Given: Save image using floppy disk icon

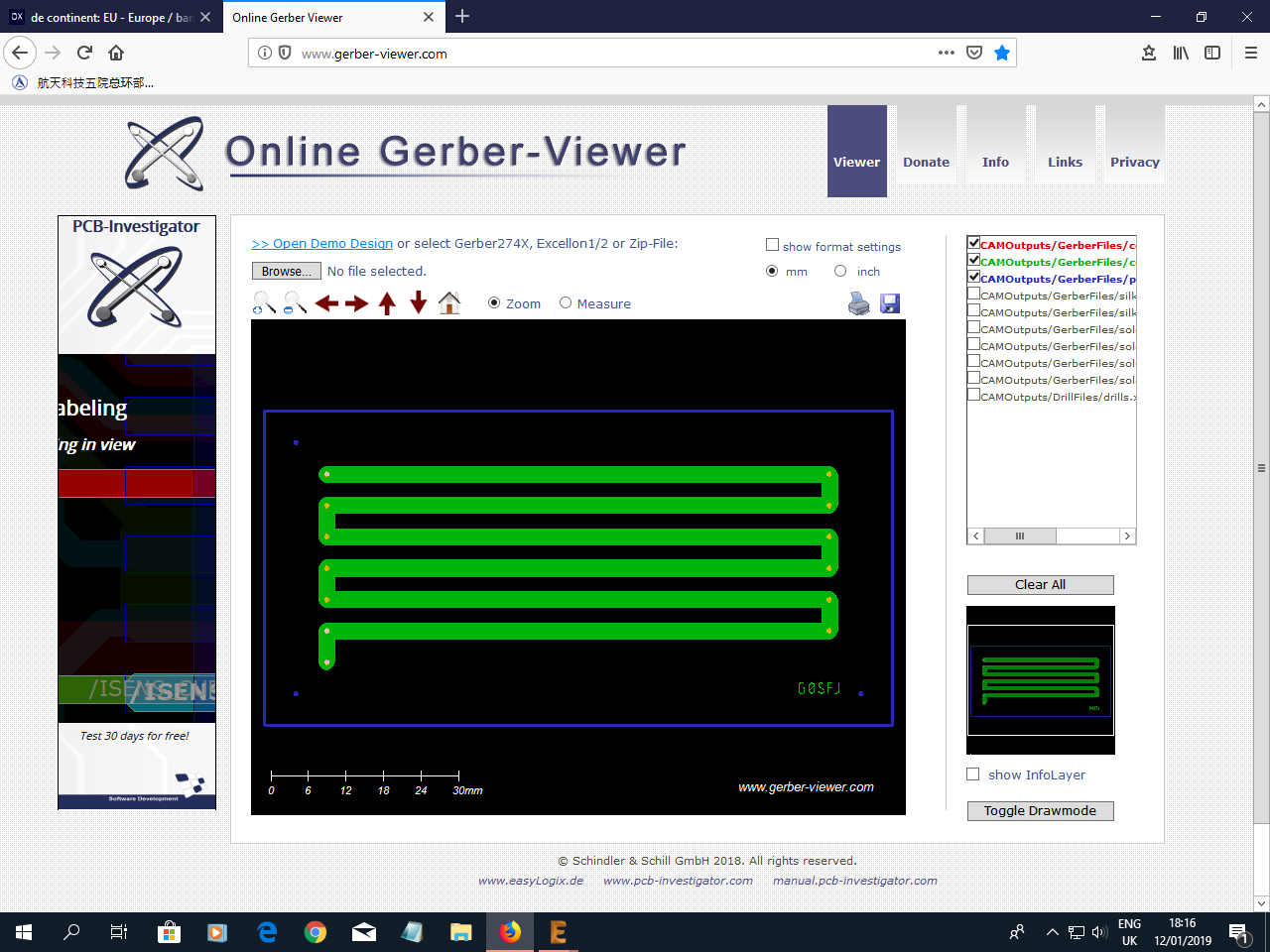Looking at the screenshot, I should coord(890,303).
